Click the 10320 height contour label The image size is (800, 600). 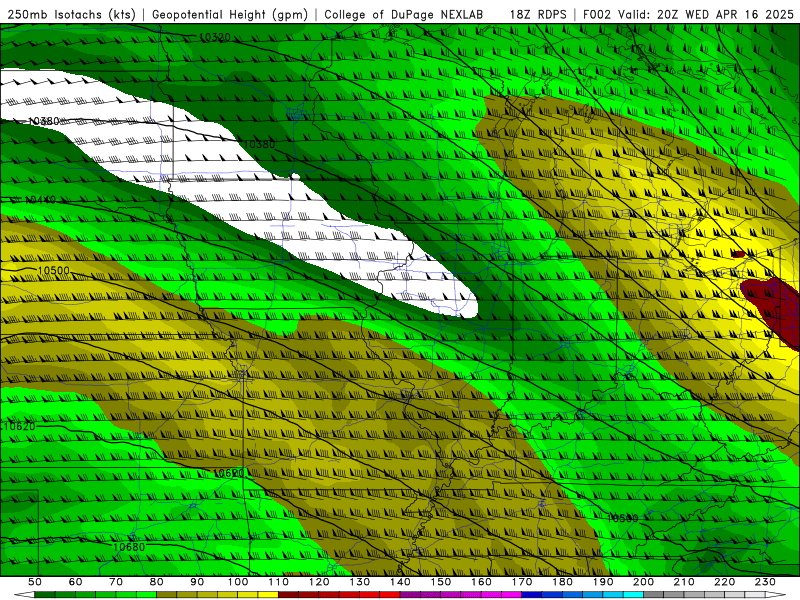(215, 37)
